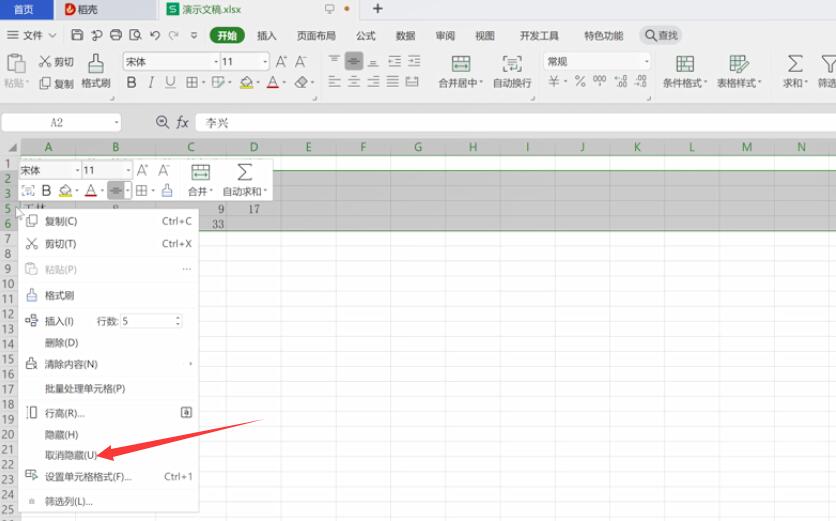Viewport: 836px width, 521px height.
Task: Click ribbon font color A swatch
Action: pos(272,82)
